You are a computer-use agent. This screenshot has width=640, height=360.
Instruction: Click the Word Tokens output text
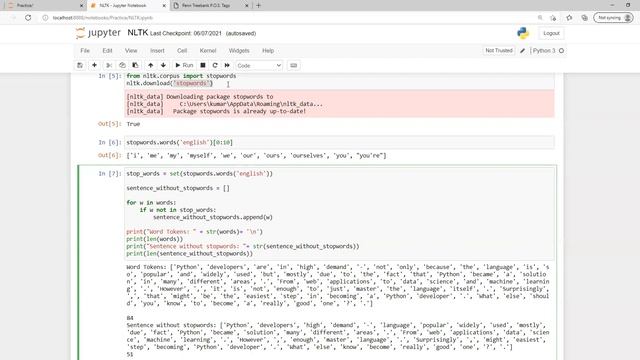[x=338, y=285]
